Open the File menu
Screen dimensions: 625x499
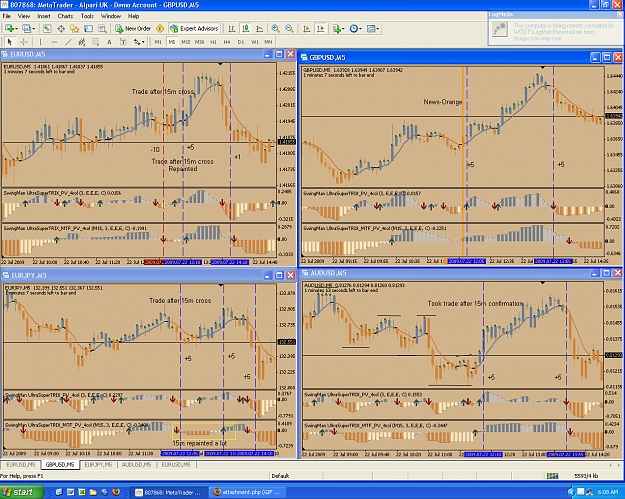pos(6,16)
